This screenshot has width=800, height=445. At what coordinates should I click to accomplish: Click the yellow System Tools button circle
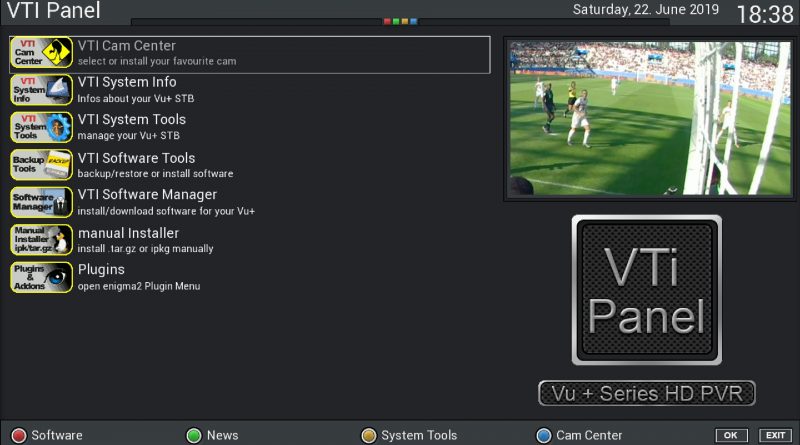coord(368,436)
